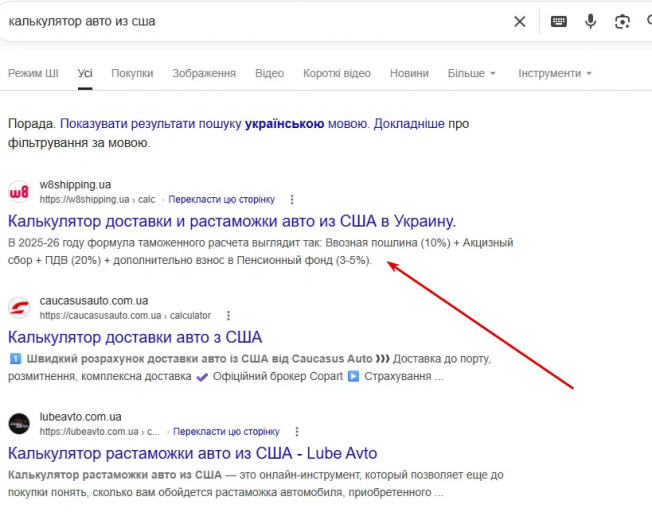Click Перекласти цю сторінку for w8shipping
The height and width of the screenshot is (512, 652).
222,200
